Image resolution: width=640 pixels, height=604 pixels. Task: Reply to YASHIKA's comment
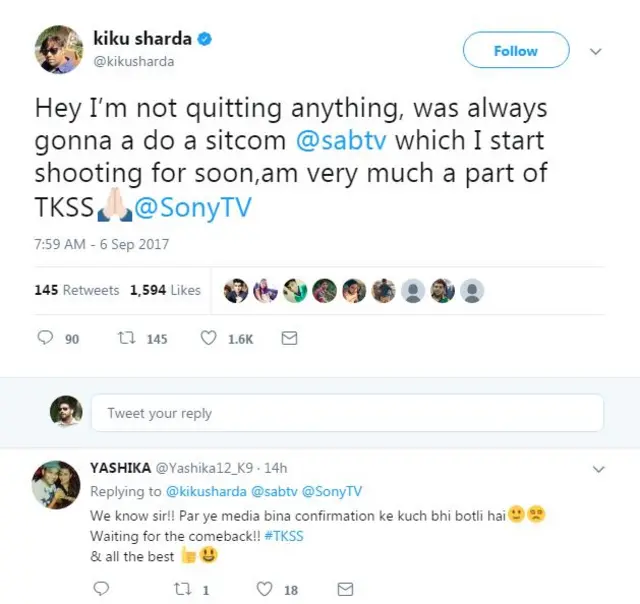100,590
